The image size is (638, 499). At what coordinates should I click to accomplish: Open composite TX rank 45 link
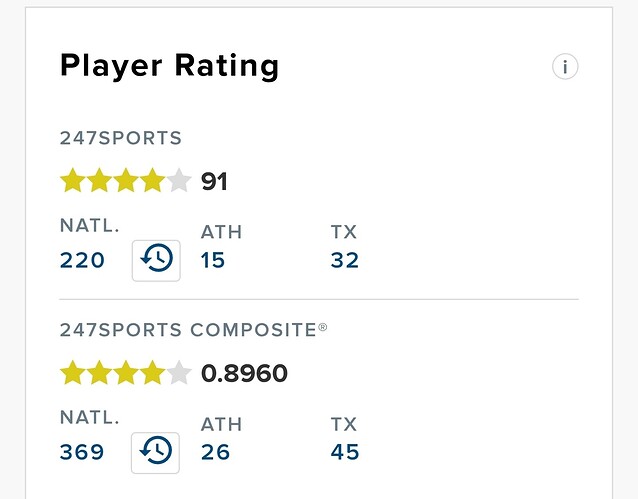345,452
